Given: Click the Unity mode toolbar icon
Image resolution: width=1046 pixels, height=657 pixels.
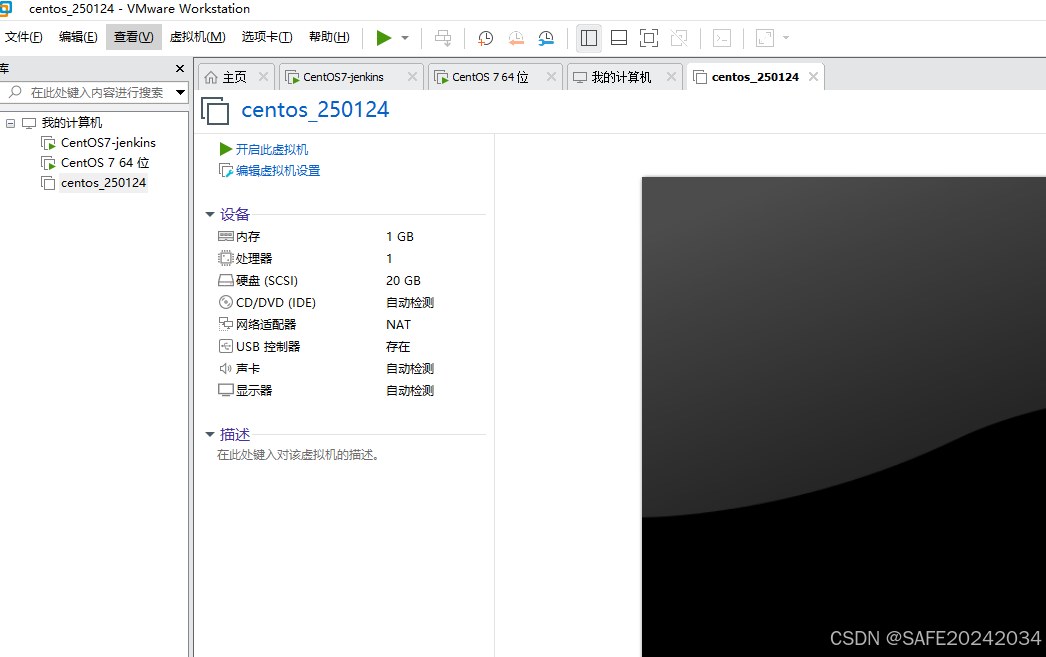Looking at the screenshot, I should (679, 38).
